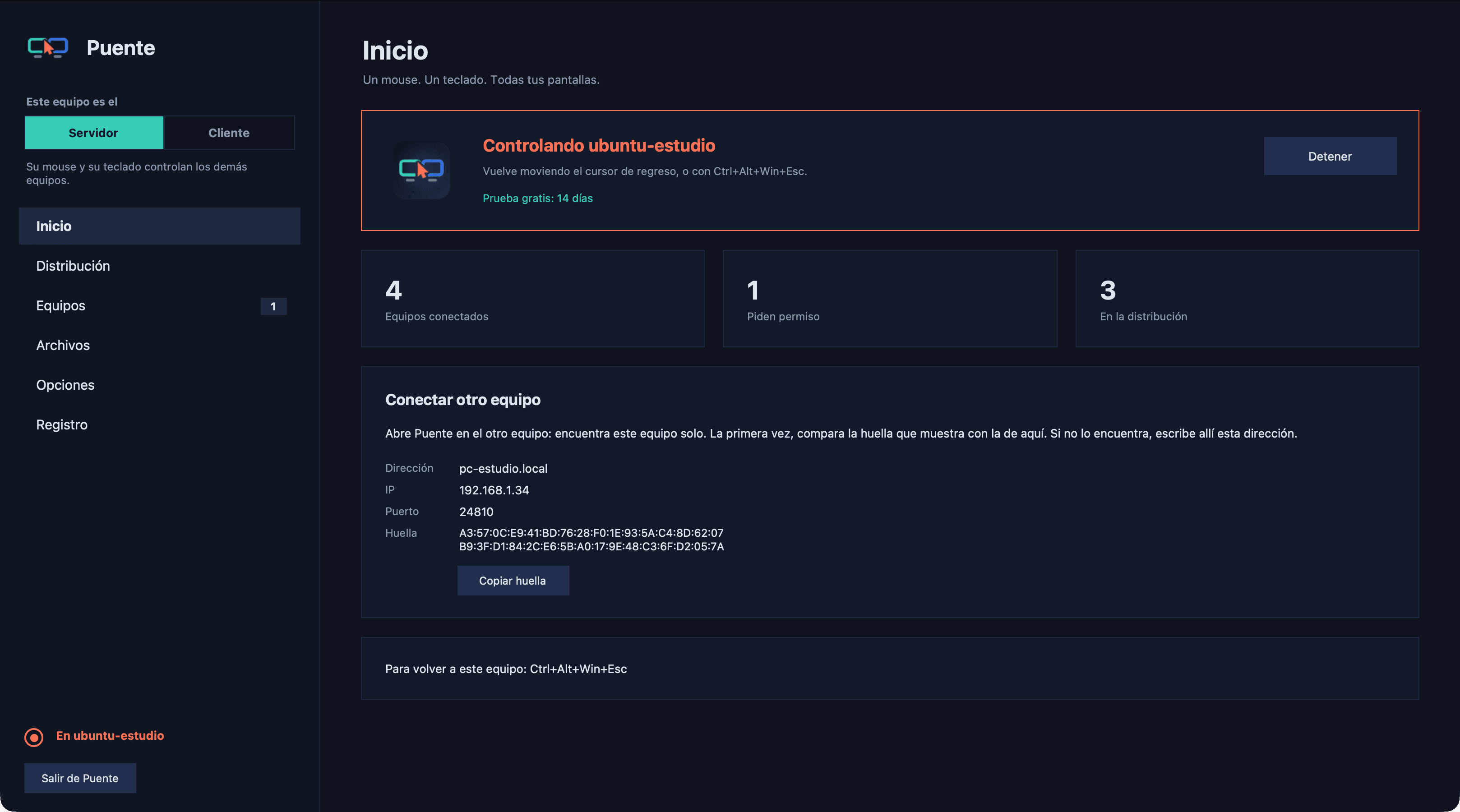Click the Inicio page heading
Screen dimensions: 1460x812
(x=395, y=51)
